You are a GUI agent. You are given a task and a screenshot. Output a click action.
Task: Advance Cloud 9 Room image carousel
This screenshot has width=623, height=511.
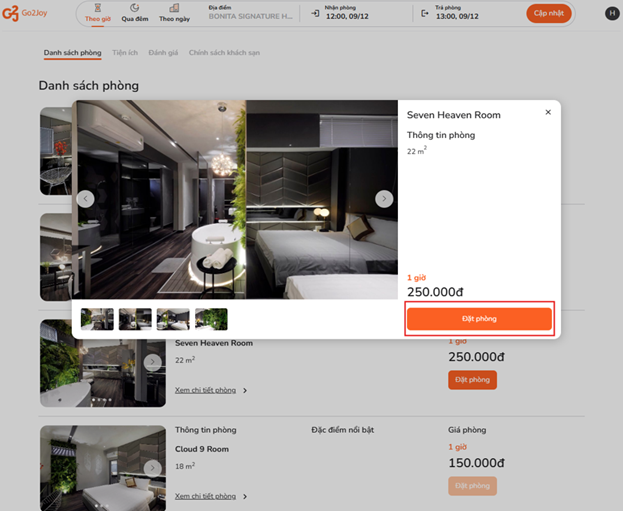[153, 468]
